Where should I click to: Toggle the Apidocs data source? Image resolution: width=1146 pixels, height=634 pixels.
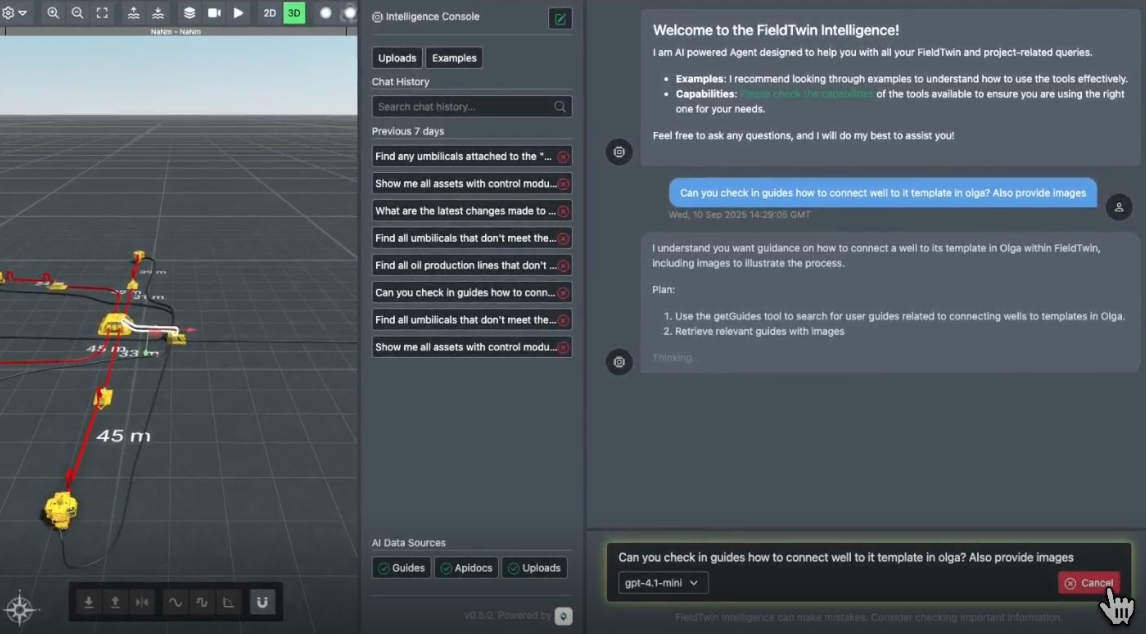(x=466, y=567)
